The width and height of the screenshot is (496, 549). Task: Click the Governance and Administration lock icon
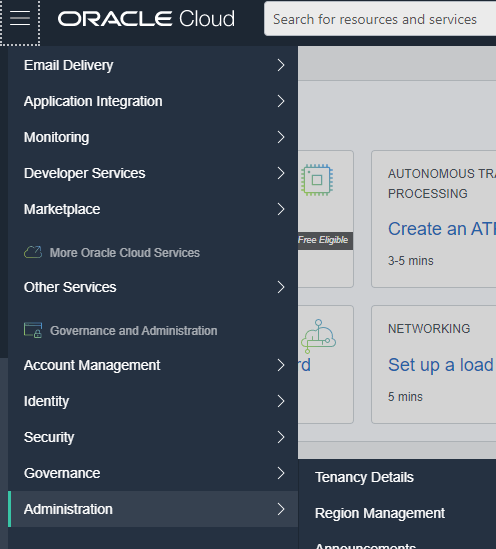tap(33, 330)
